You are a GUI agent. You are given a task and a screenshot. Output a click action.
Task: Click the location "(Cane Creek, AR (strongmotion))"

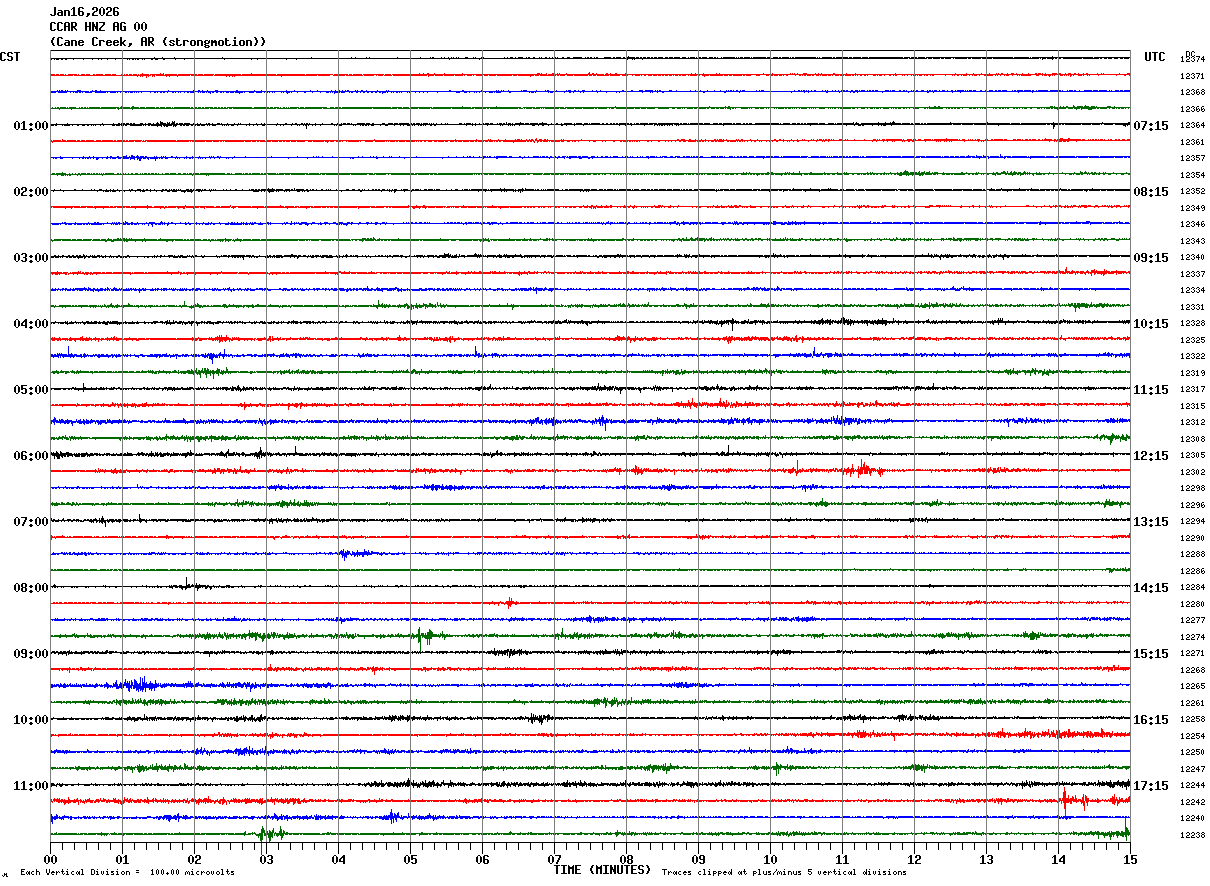[158, 42]
